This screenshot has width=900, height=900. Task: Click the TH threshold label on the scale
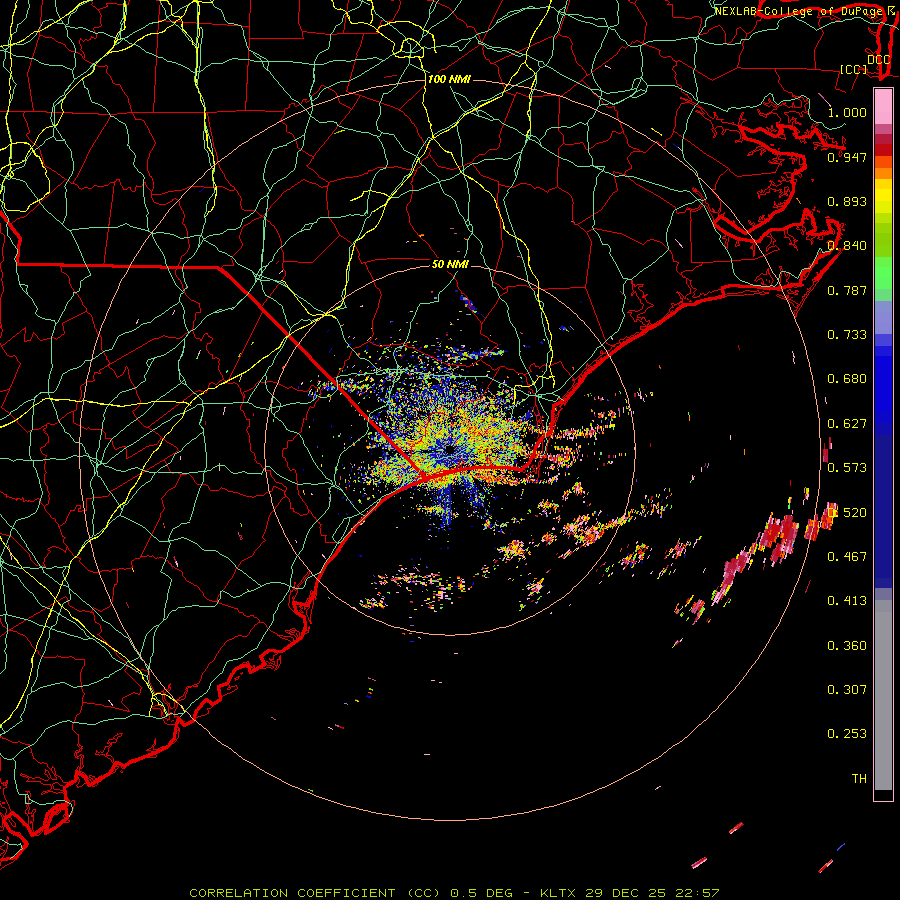tap(859, 778)
